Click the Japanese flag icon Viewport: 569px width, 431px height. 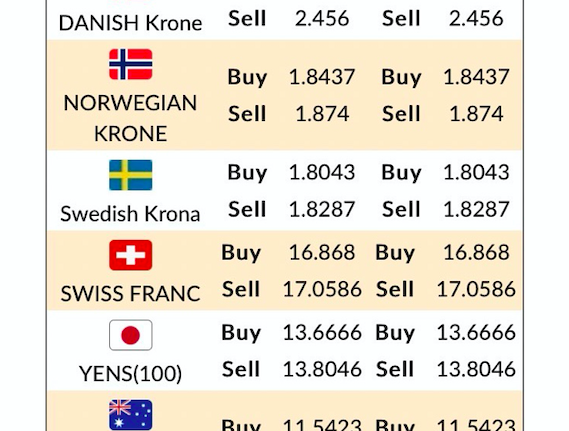point(131,335)
